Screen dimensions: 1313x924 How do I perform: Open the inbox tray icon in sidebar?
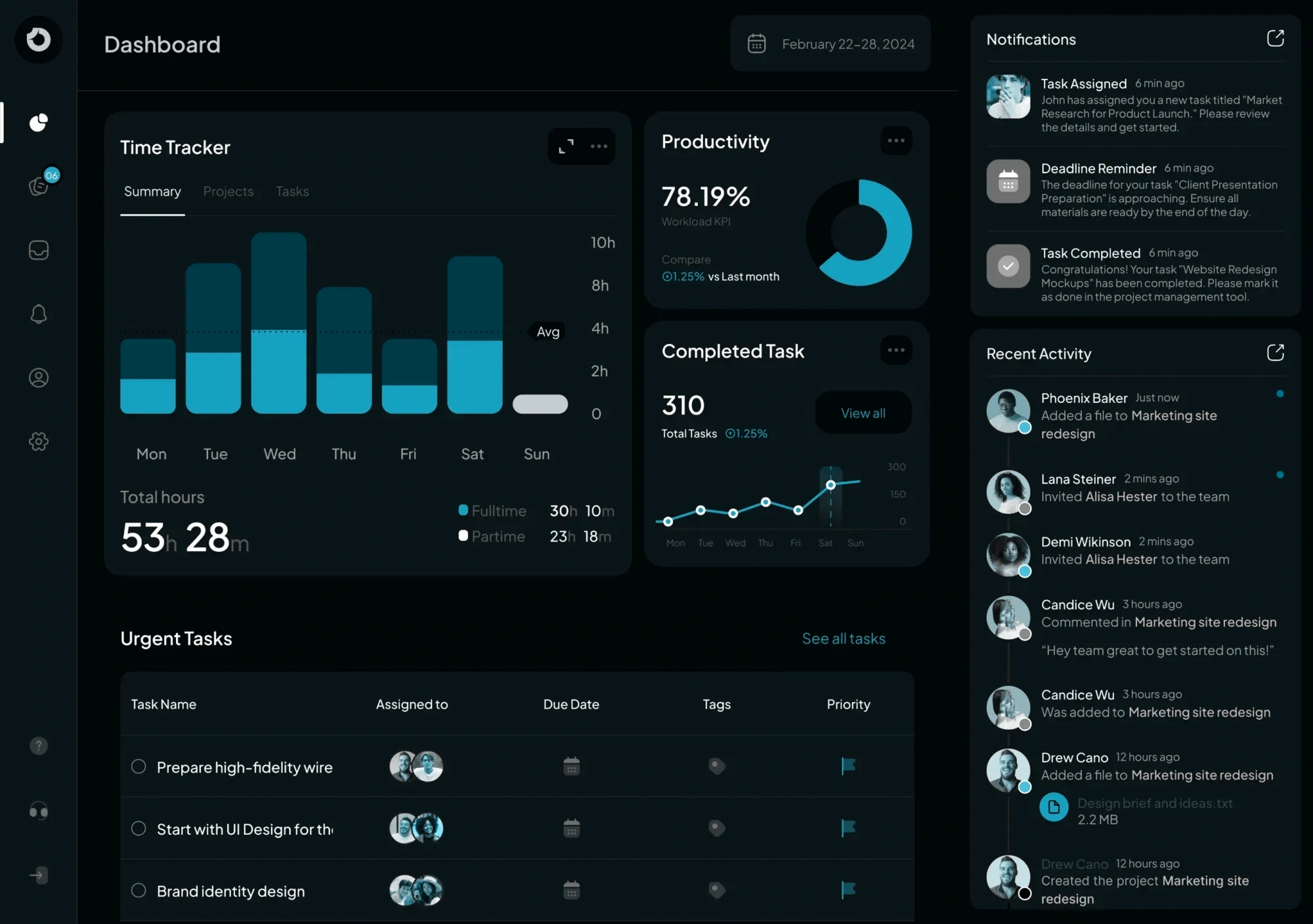(38, 250)
